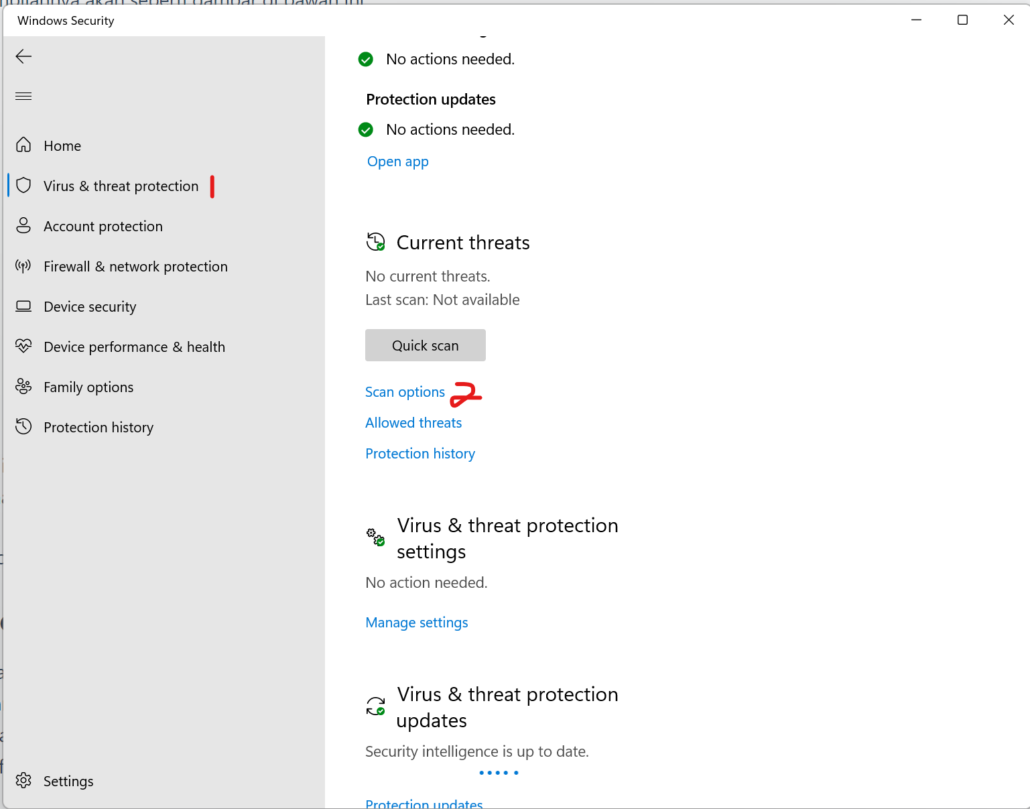The image size is (1030, 809).
Task: Click the Current threats clock-shield icon
Action: tap(376, 242)
